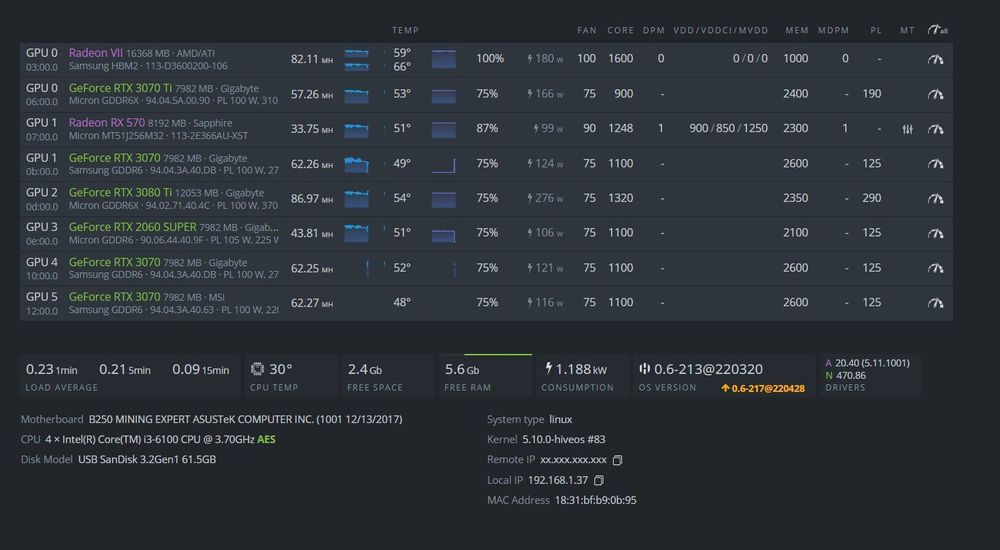Upgrade to version 0.6-217@220428
The image size is (1000, 550).
763,388
